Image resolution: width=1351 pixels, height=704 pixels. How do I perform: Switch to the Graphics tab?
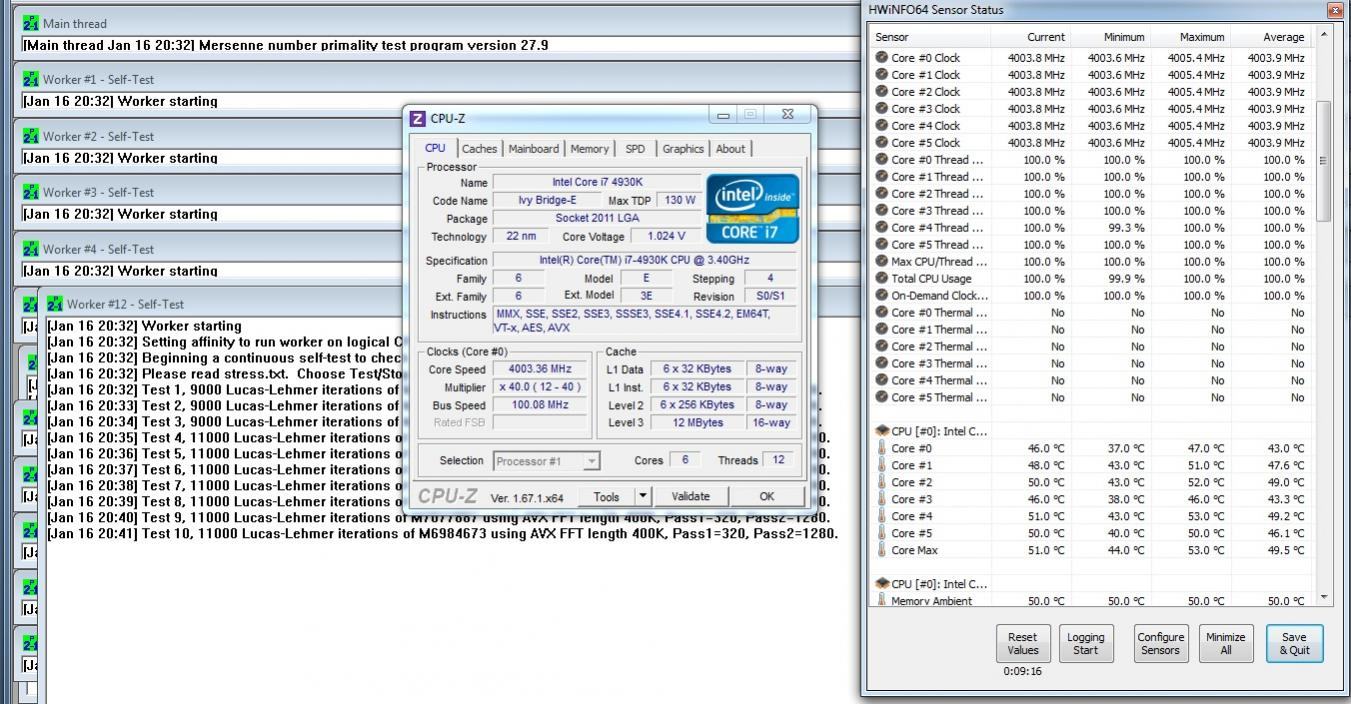tap(683, 149)
